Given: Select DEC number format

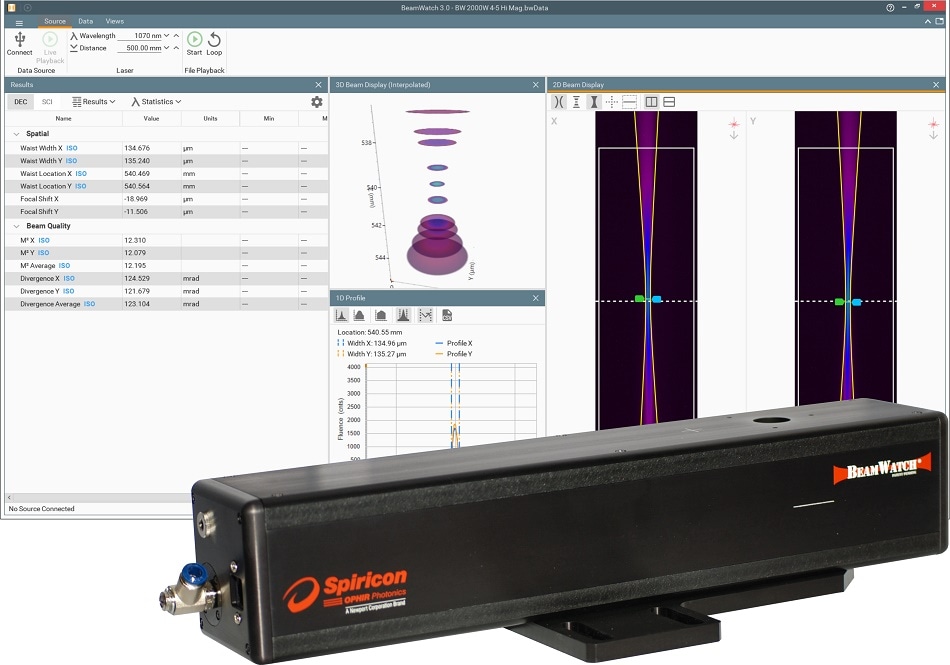Looking at the screenshot, I should pyautogui.click(x=21, y=102).
